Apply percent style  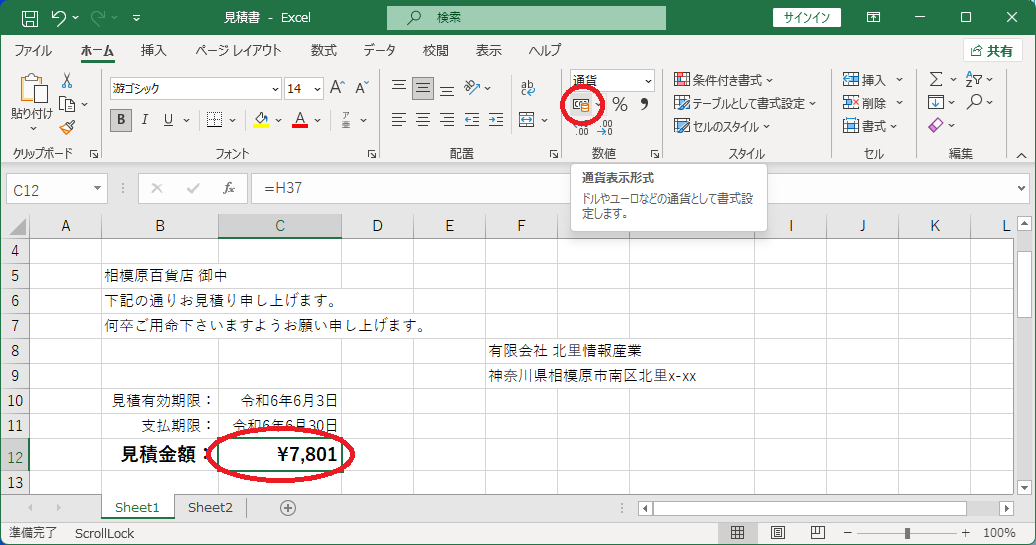(619, 104)
